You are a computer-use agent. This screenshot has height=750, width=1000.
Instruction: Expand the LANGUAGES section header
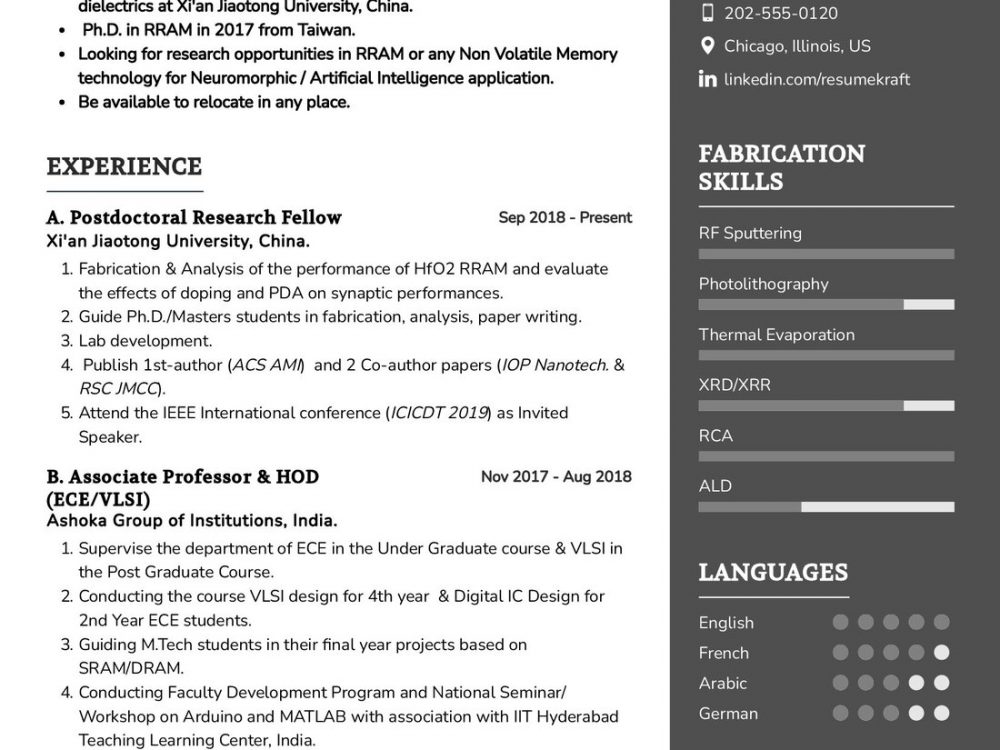click(x=773, y=573)
